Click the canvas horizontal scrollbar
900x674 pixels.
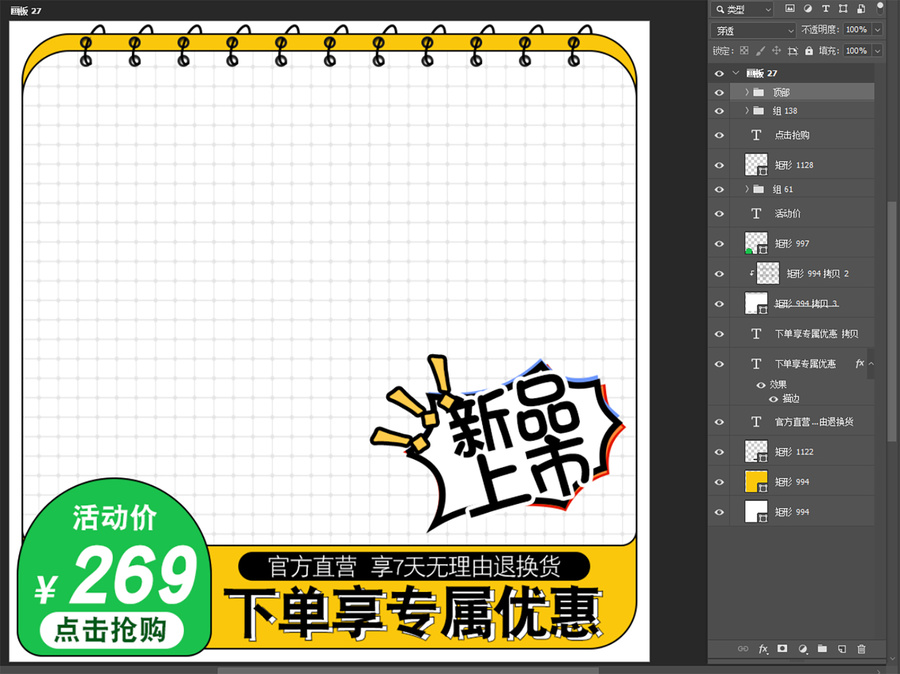point(408,670)
